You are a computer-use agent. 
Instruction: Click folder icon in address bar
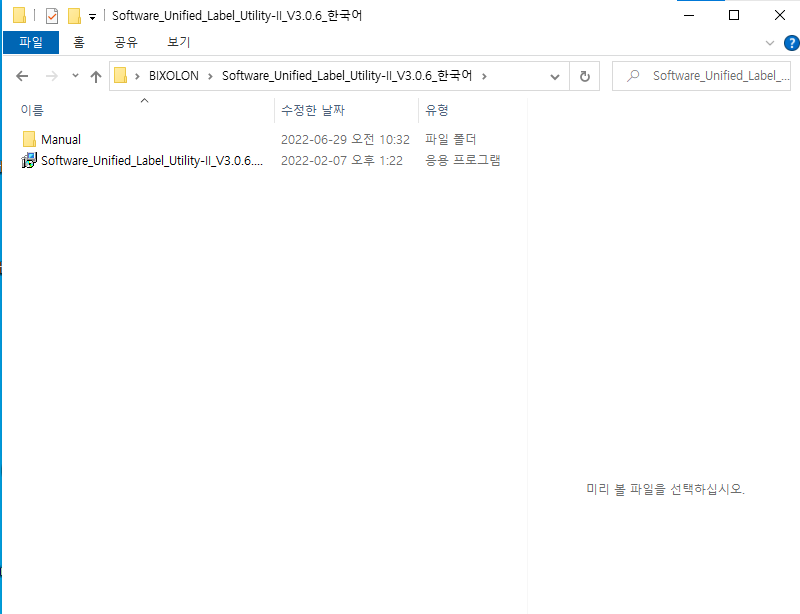coord(120,76)
